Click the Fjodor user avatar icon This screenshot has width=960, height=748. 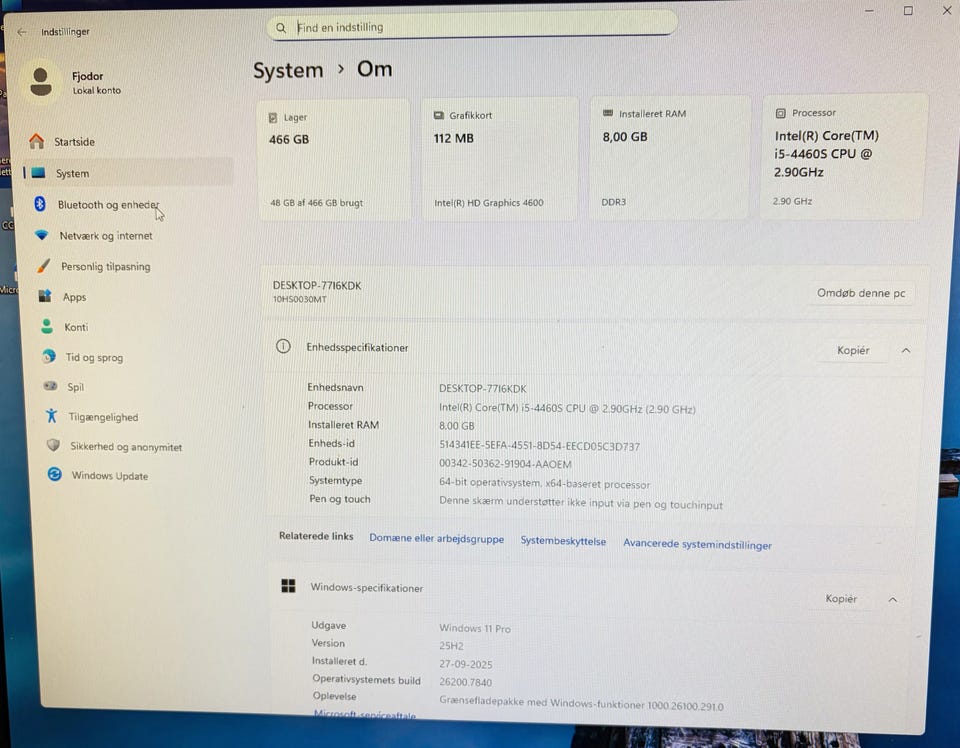[41, 82]
